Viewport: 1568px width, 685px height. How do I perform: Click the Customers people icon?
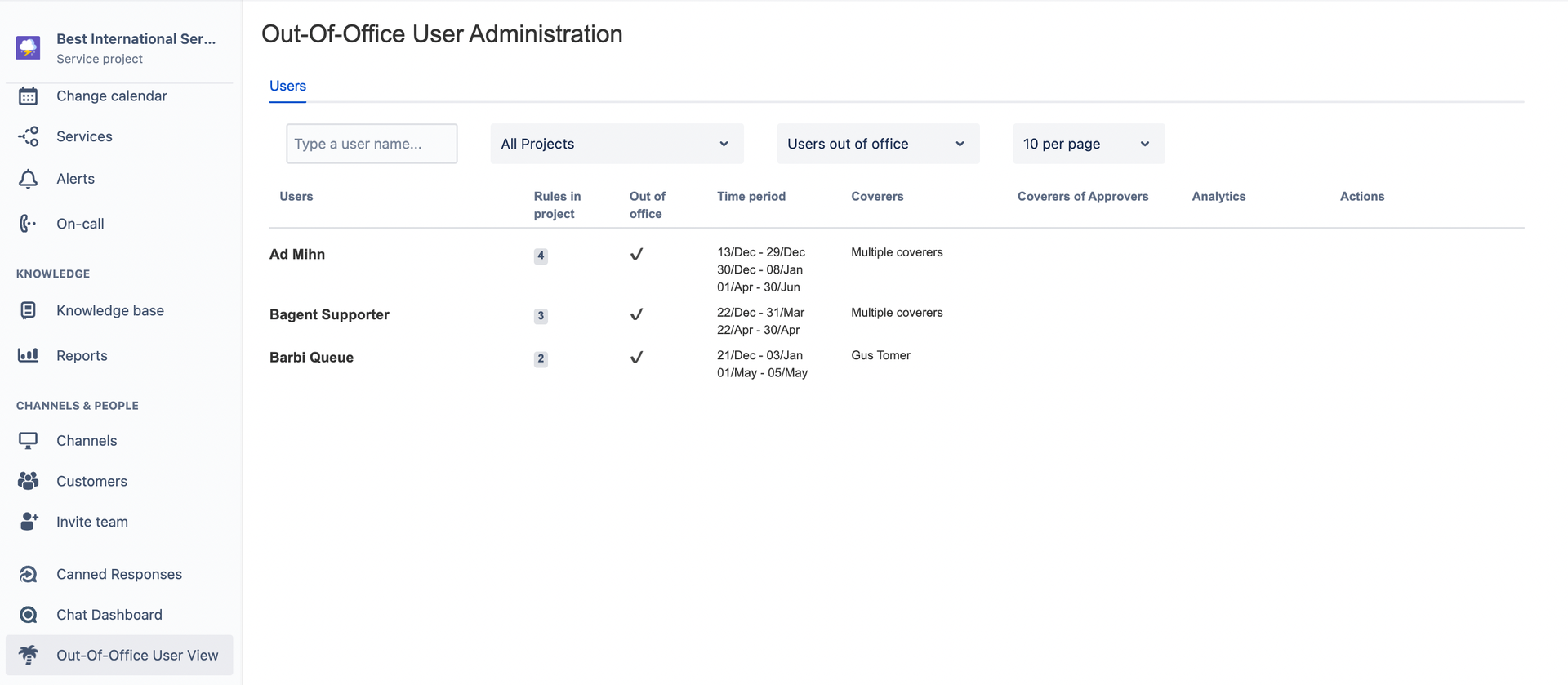[x=28, y=481]
